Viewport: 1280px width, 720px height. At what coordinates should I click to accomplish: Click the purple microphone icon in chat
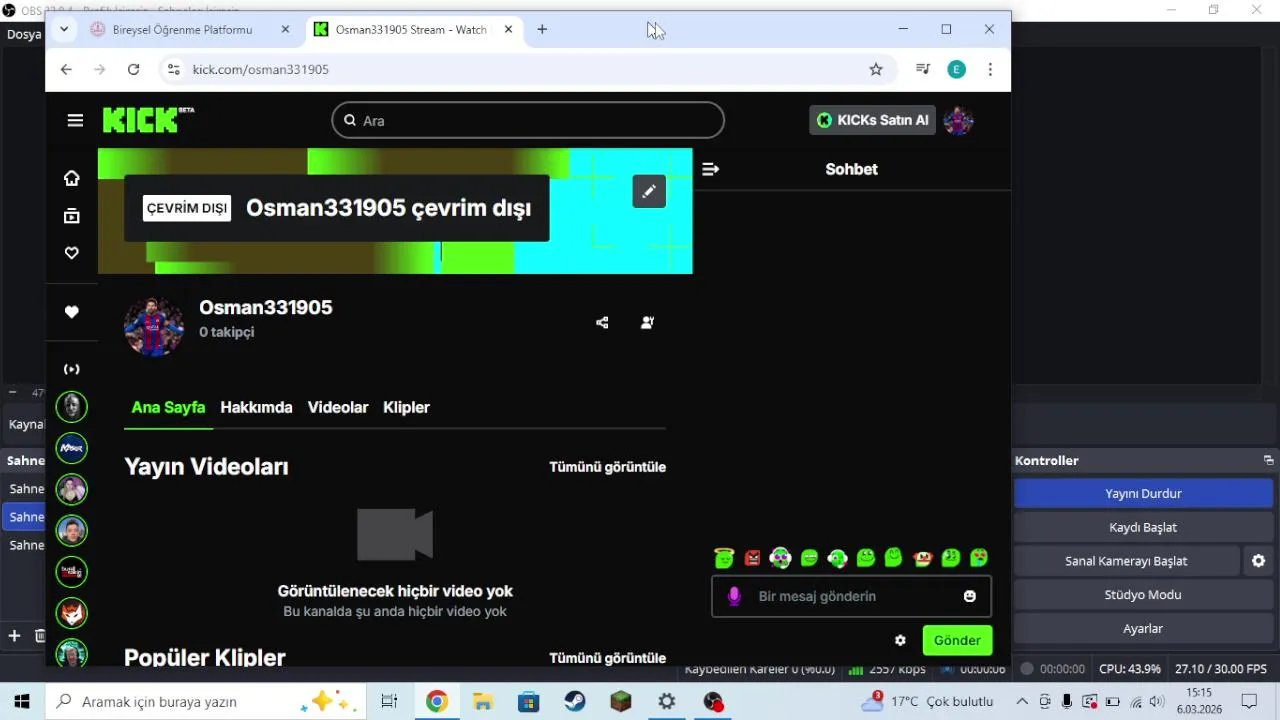(x=734, y=596)
